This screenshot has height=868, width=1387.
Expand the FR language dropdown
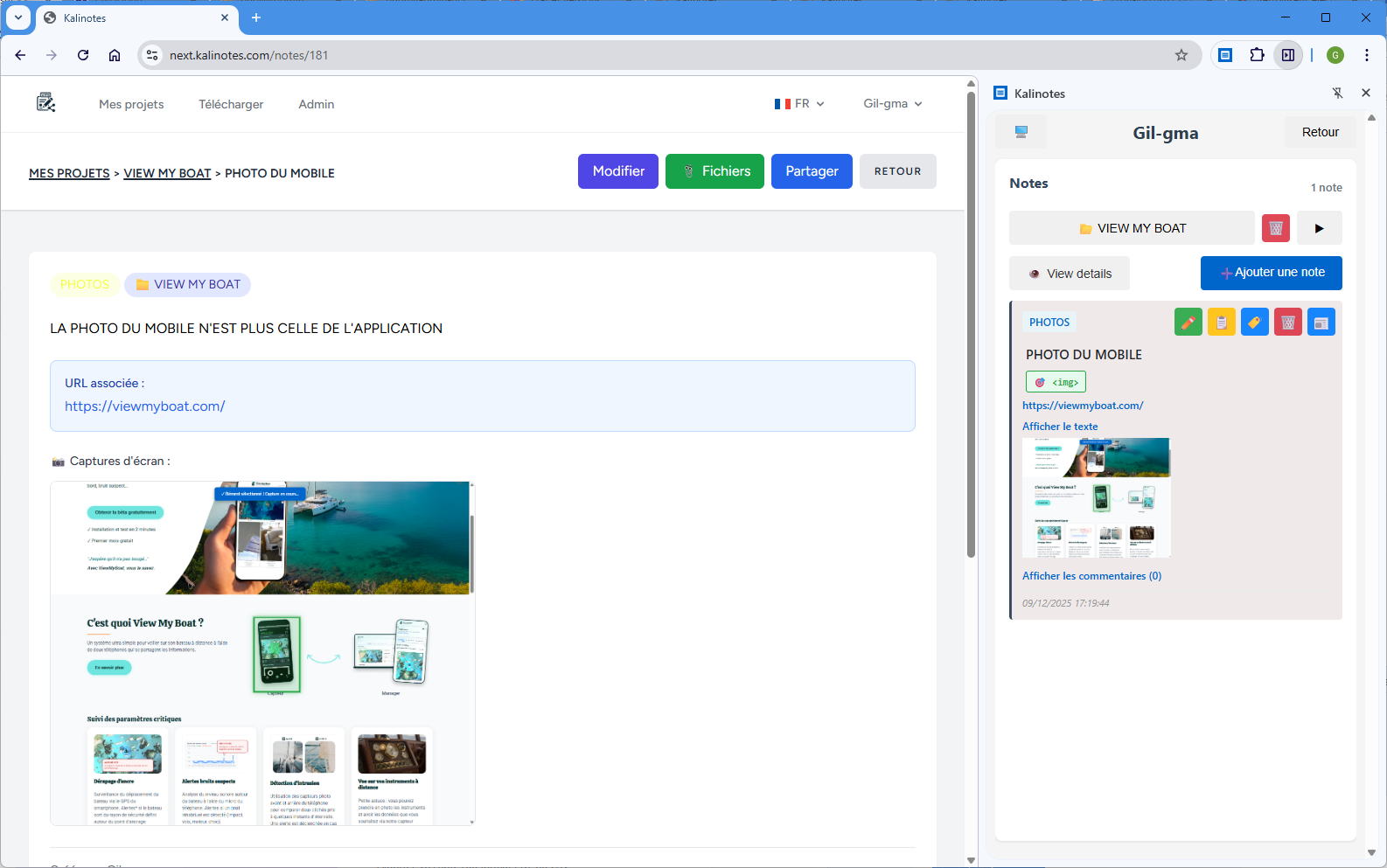point(799,103)
